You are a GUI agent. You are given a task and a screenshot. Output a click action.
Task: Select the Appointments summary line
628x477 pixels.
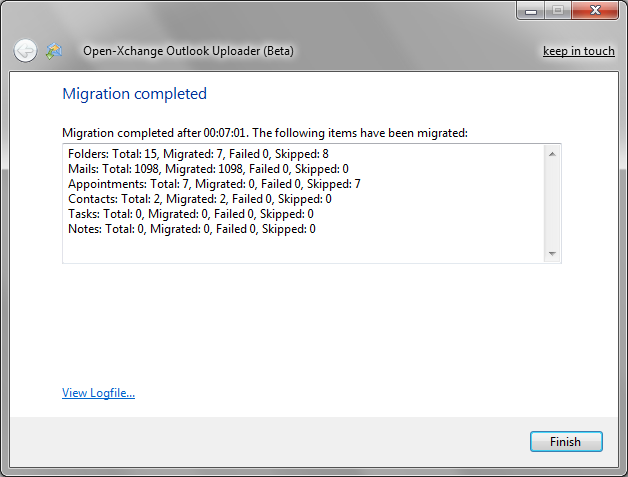point(214,184)
